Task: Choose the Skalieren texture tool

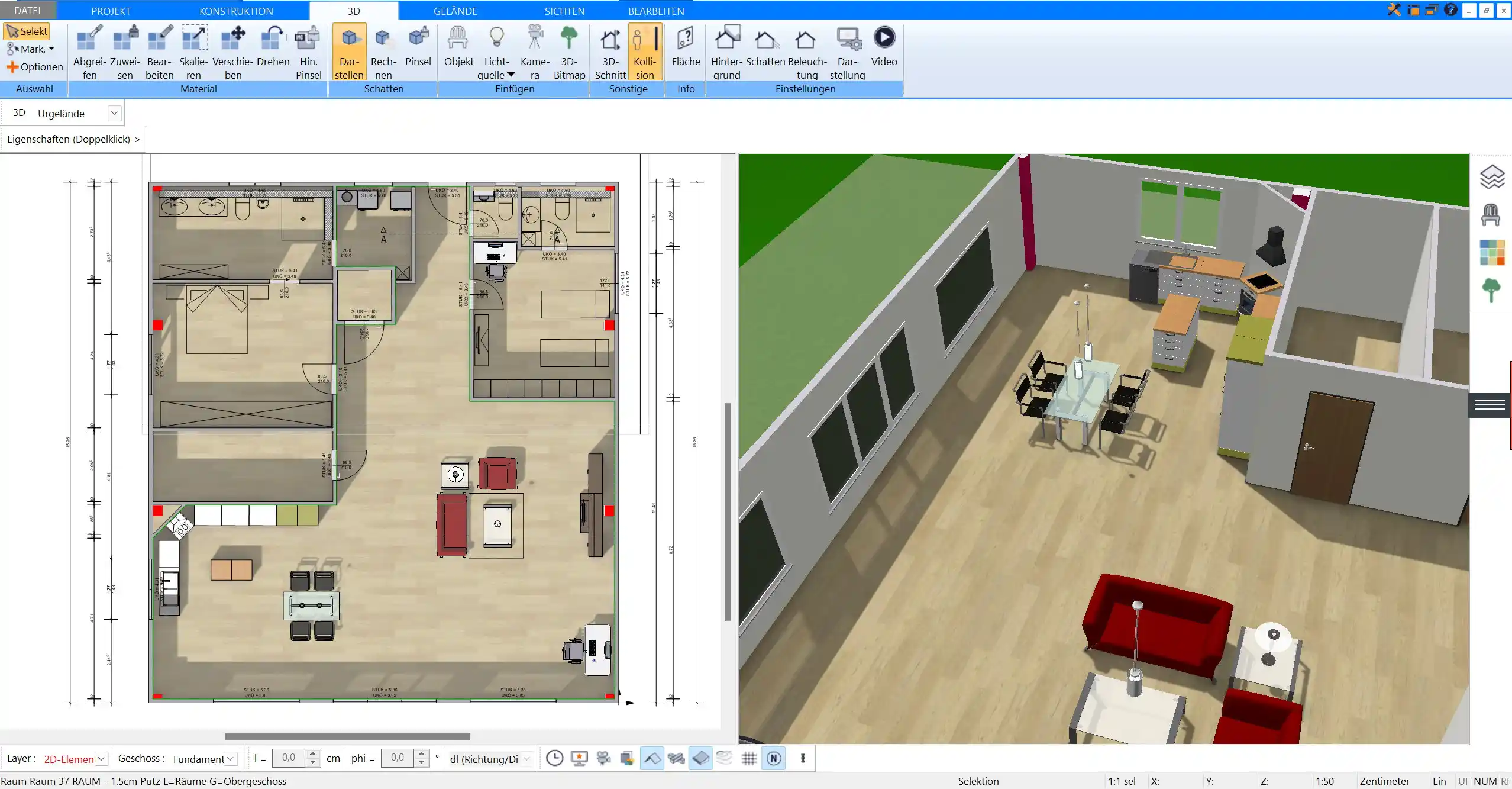Action: [x=194, y=53]
